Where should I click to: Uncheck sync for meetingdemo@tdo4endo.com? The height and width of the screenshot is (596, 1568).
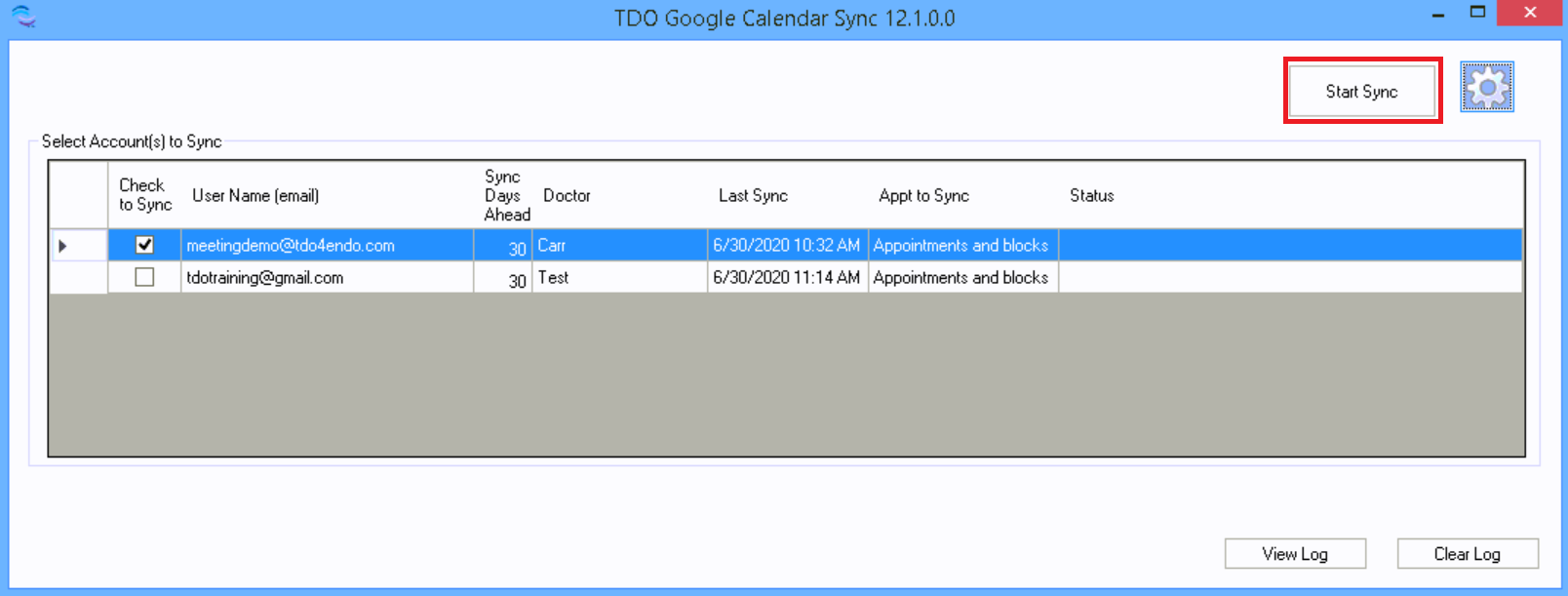coord(144,245)
